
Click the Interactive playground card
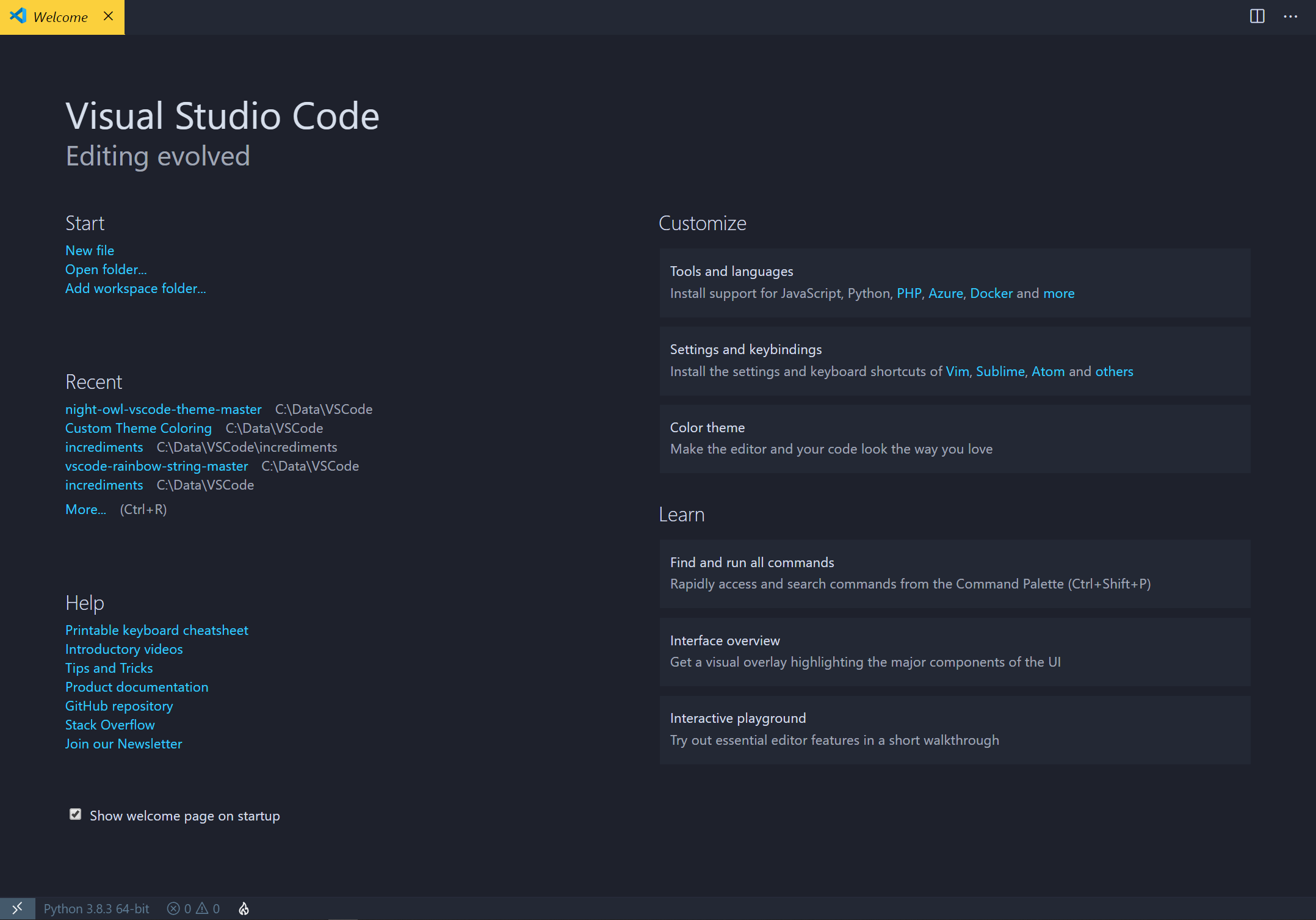point(955,730)
